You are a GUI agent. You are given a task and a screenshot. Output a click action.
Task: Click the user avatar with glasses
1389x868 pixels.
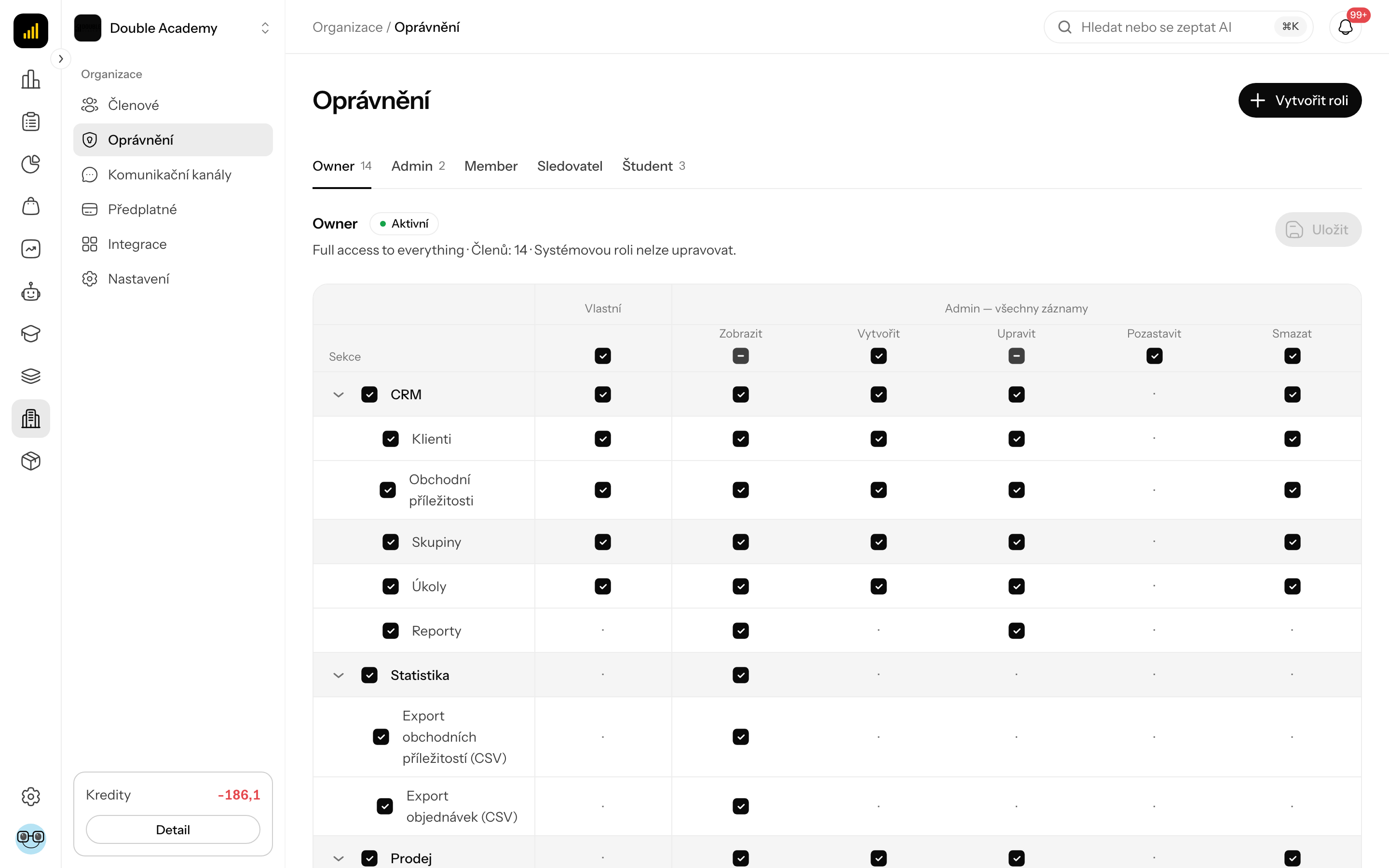coord(30,838)
